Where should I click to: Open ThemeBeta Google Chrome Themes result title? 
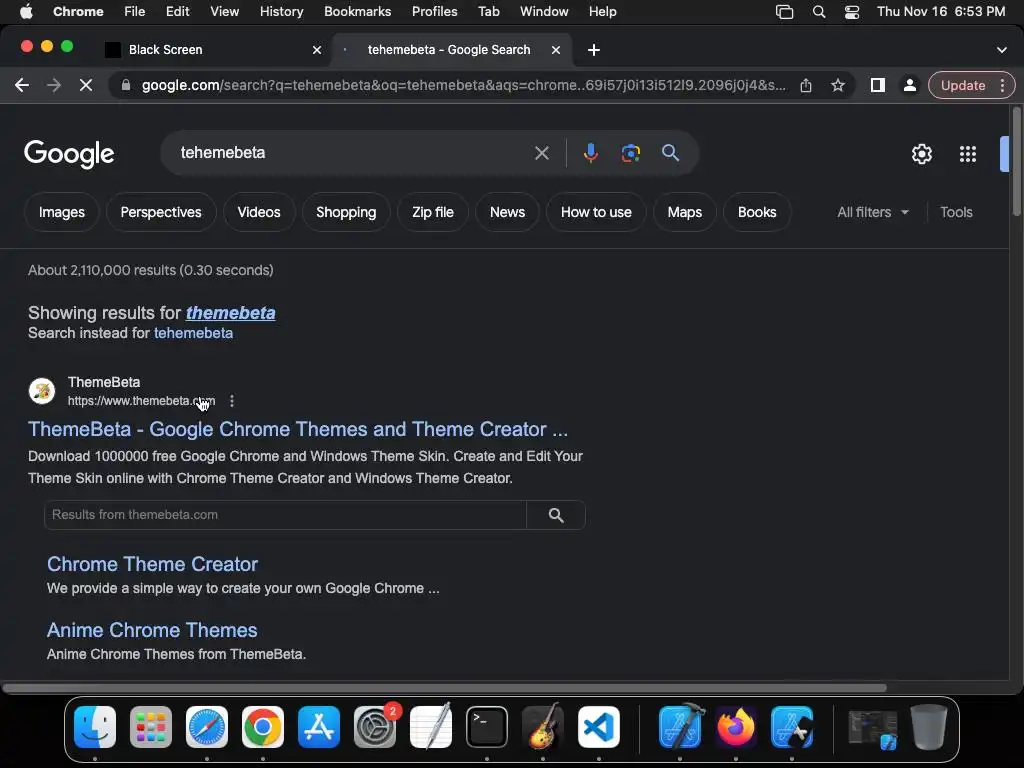298,429
